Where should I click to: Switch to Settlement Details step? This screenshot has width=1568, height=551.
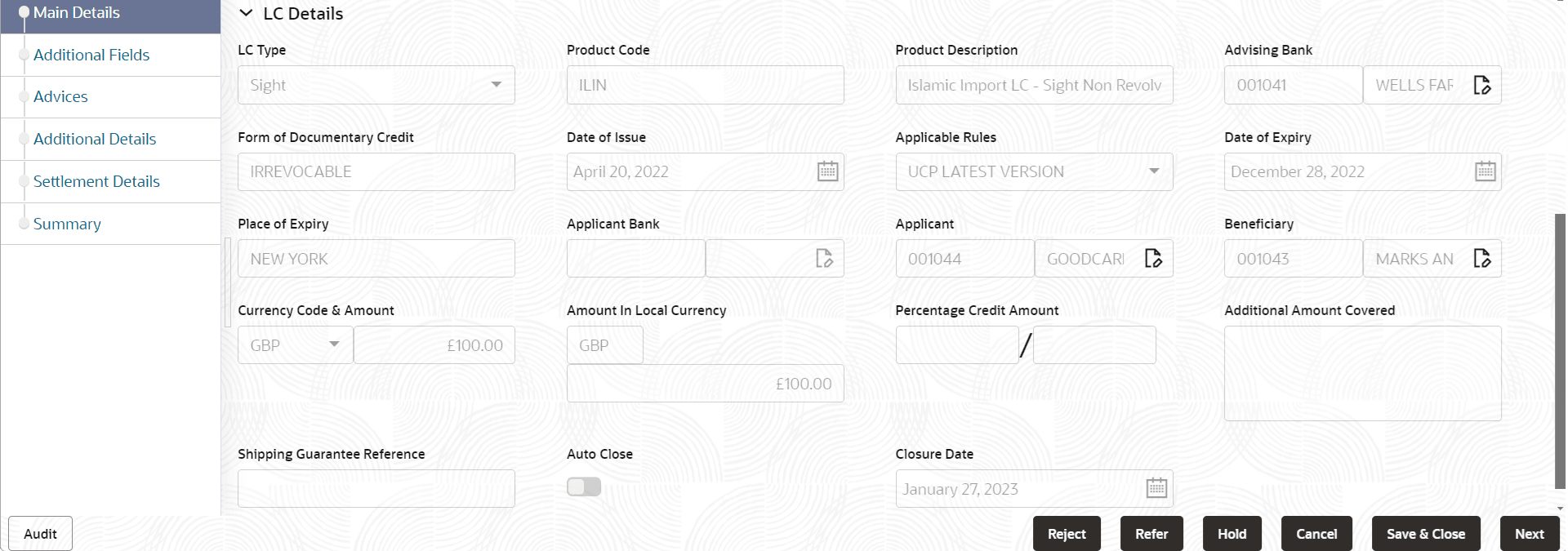pyautogui.click(x=97, y=181)
